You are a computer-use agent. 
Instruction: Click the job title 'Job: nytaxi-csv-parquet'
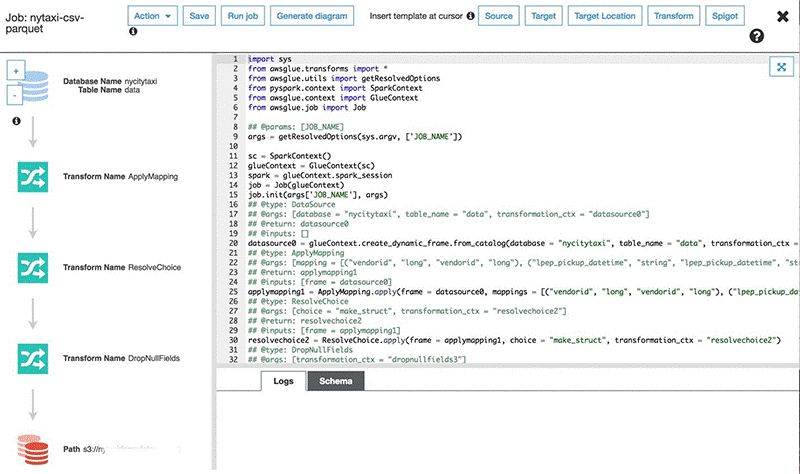(x=45, y=23)
